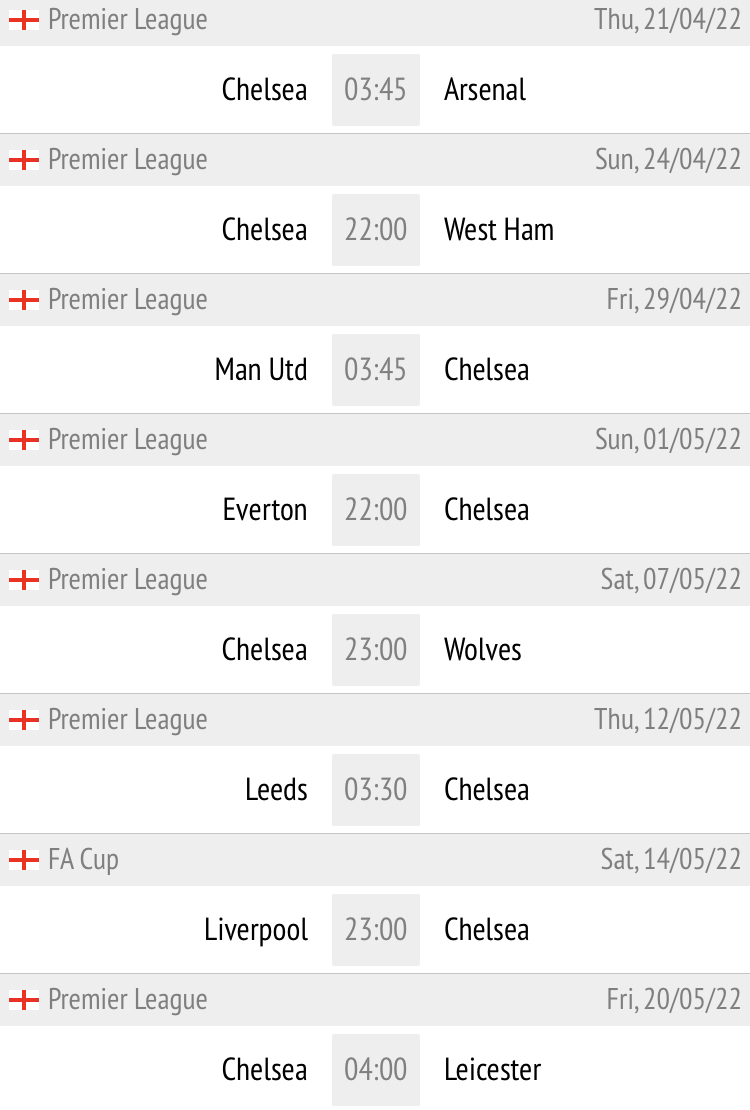Open the Wolves team link
750x1110 pixels.
pos(483,650)
